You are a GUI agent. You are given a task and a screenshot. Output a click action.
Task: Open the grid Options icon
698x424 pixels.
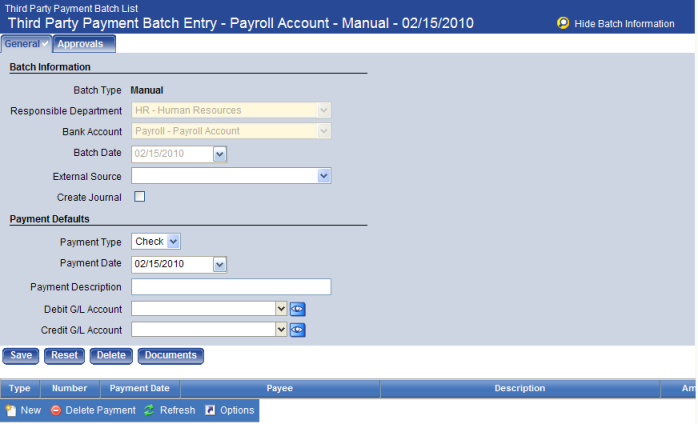pyautogui.click(x=210, y=410)
